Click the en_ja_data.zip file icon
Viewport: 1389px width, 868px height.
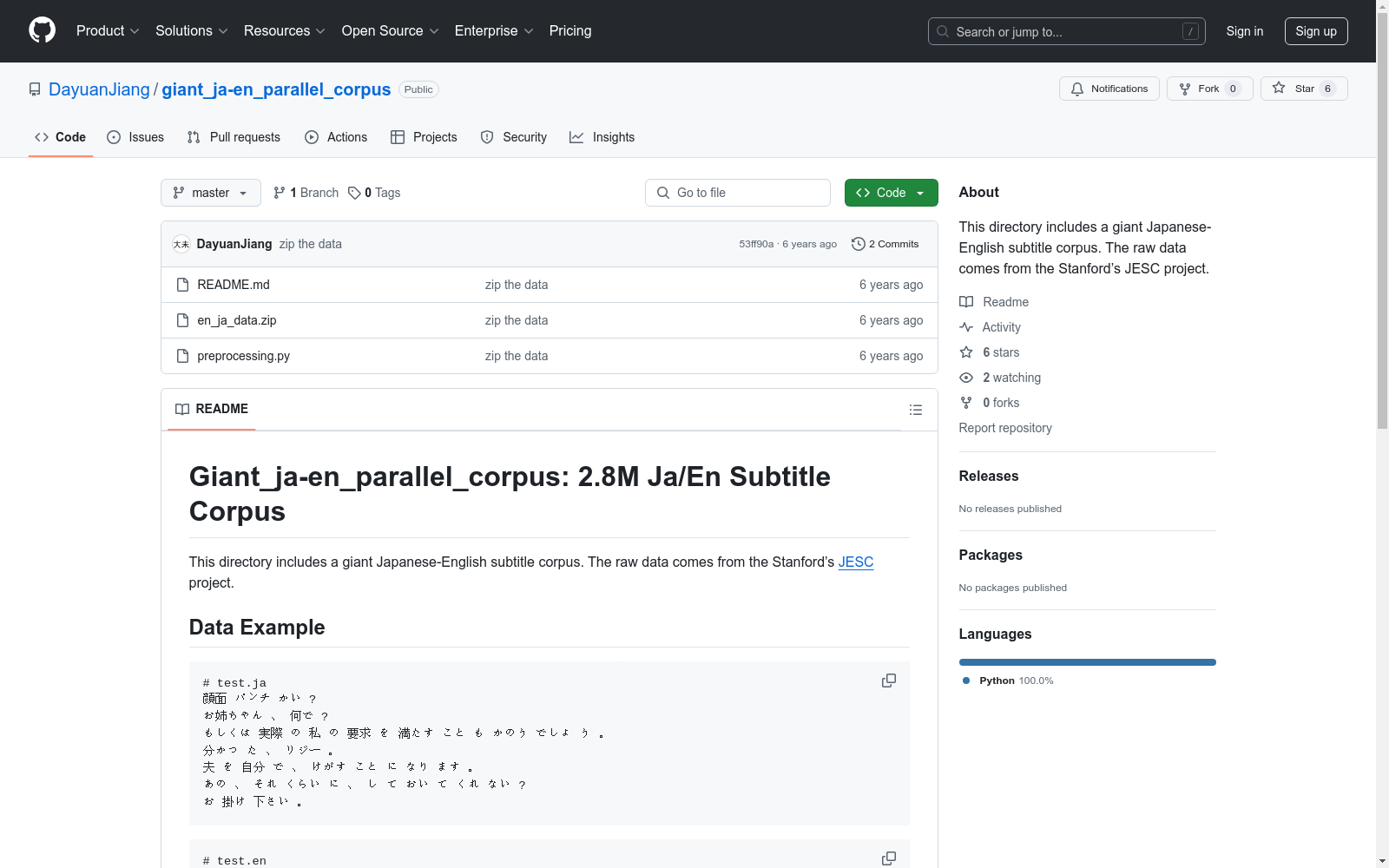[x=182, y=320]
